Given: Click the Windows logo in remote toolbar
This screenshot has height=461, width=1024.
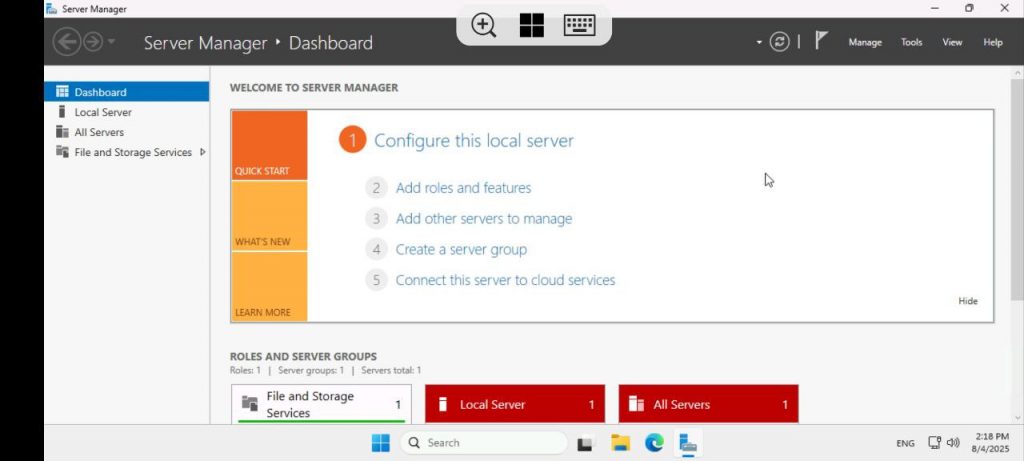Looking at the screenshot, I should (x=532, y=25).
